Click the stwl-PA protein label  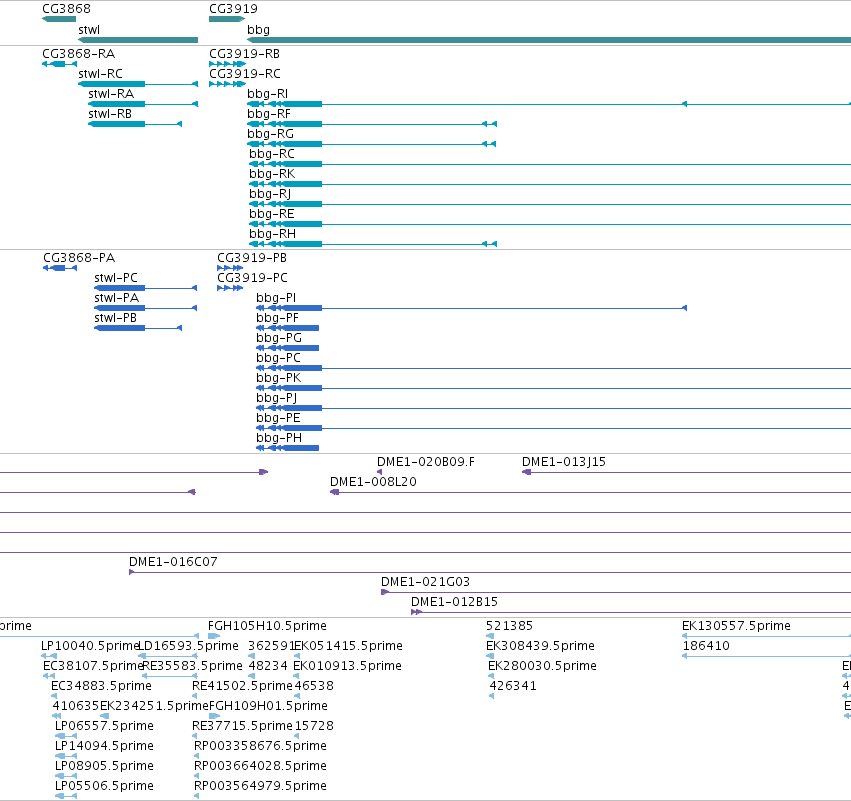[x=117, y=298]
